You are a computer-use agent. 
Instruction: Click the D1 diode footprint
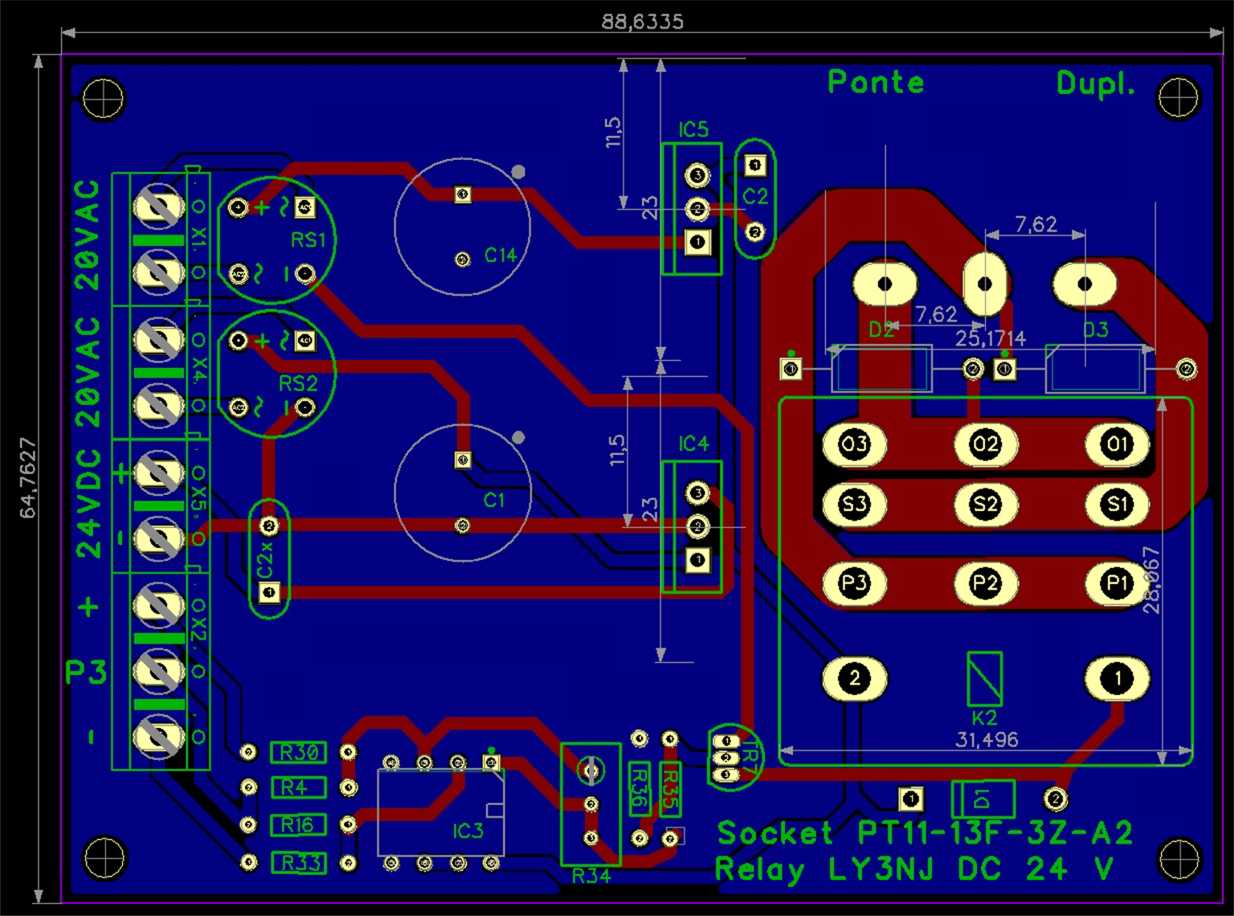[x=983, y=798]
